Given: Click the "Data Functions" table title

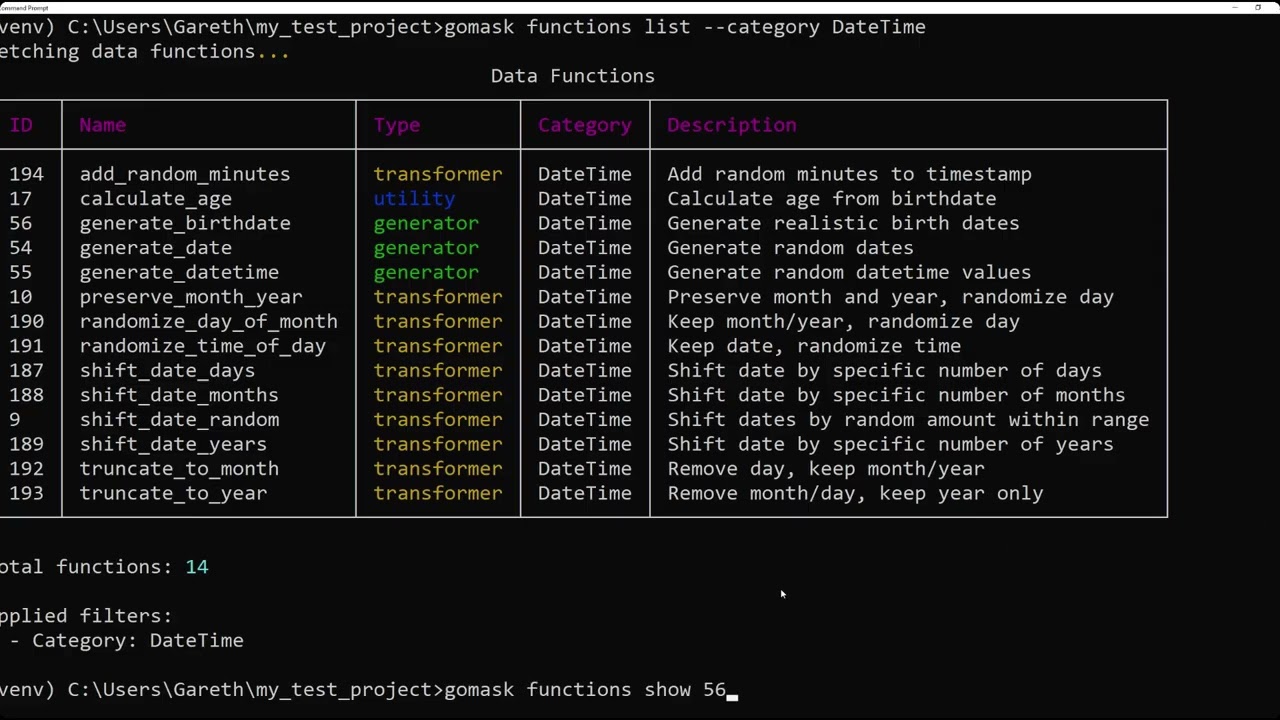Looking at the screenshot, I should coord(572,76).
